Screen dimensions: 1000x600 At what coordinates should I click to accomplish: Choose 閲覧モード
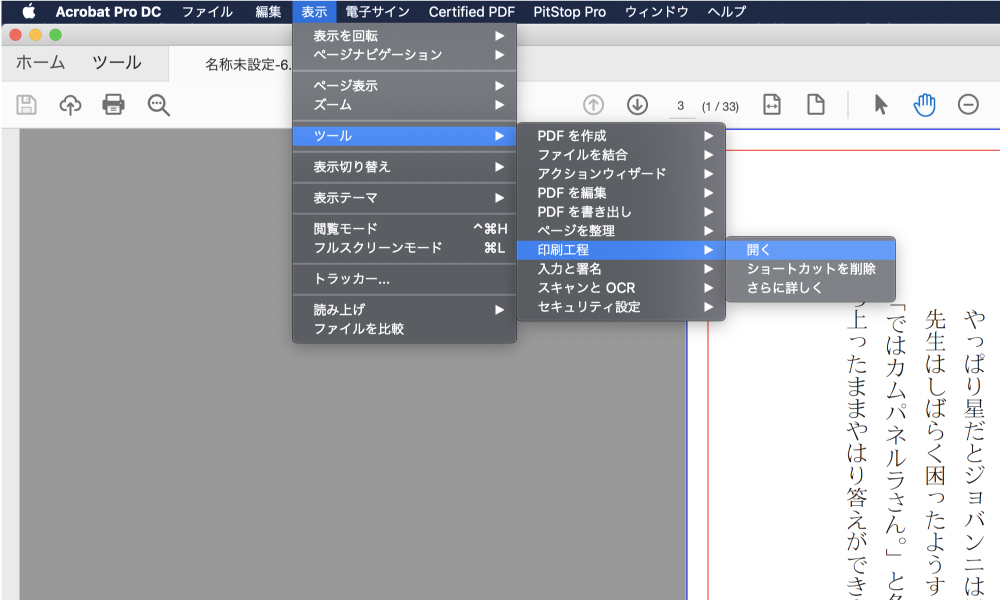404,229
